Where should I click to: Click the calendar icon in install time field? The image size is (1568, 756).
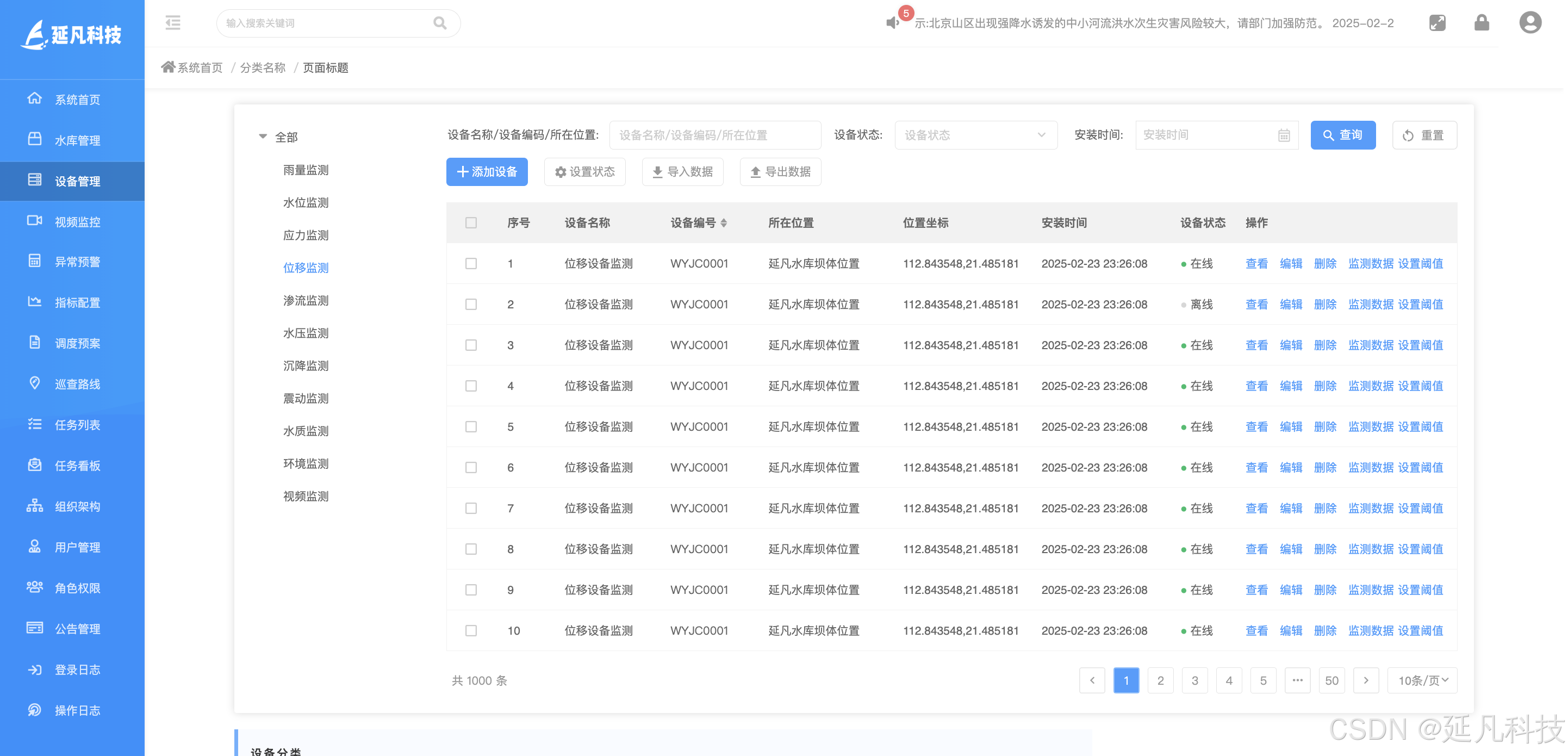point(1284,135)
